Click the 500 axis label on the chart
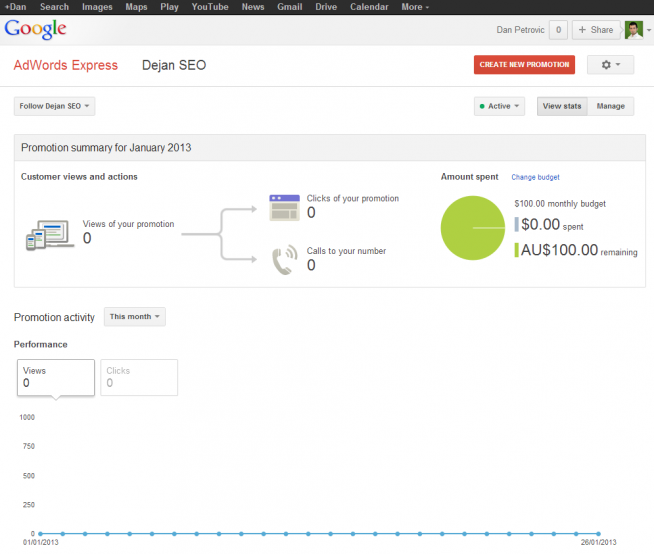This screenshot has width=654, height=554. (x=29, y=476)
